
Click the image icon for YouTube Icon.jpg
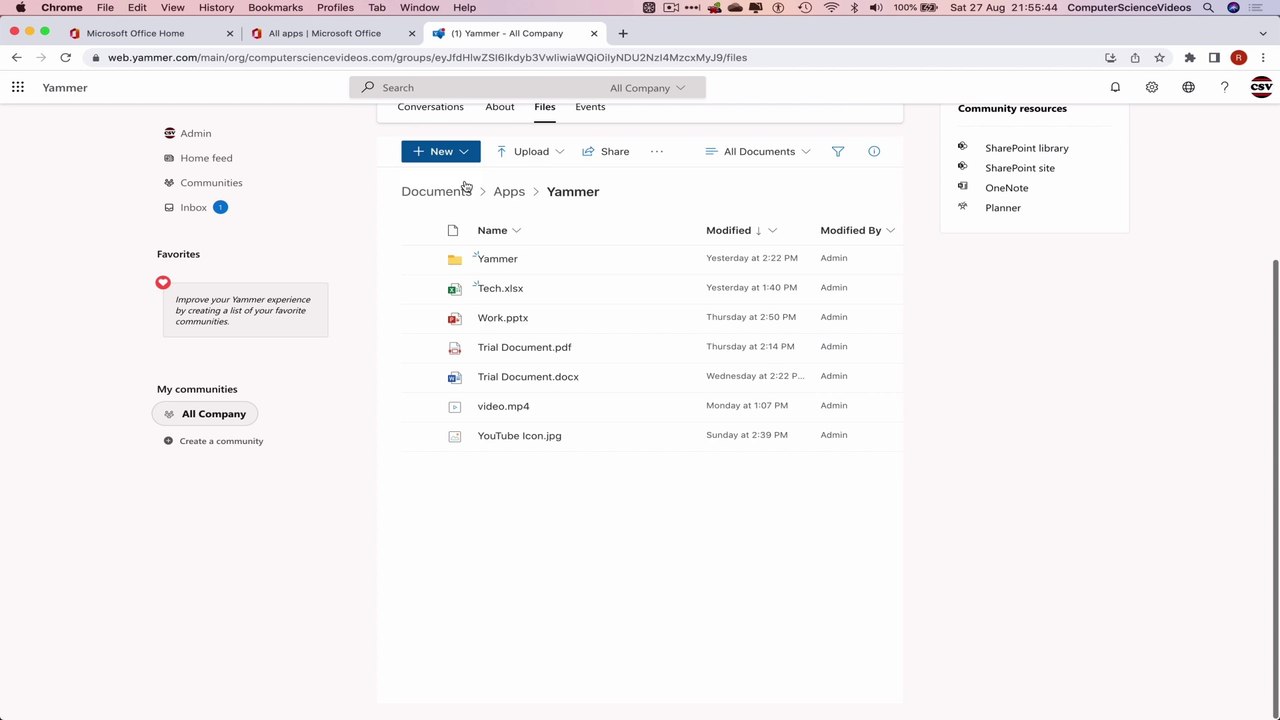click(455, 436)
